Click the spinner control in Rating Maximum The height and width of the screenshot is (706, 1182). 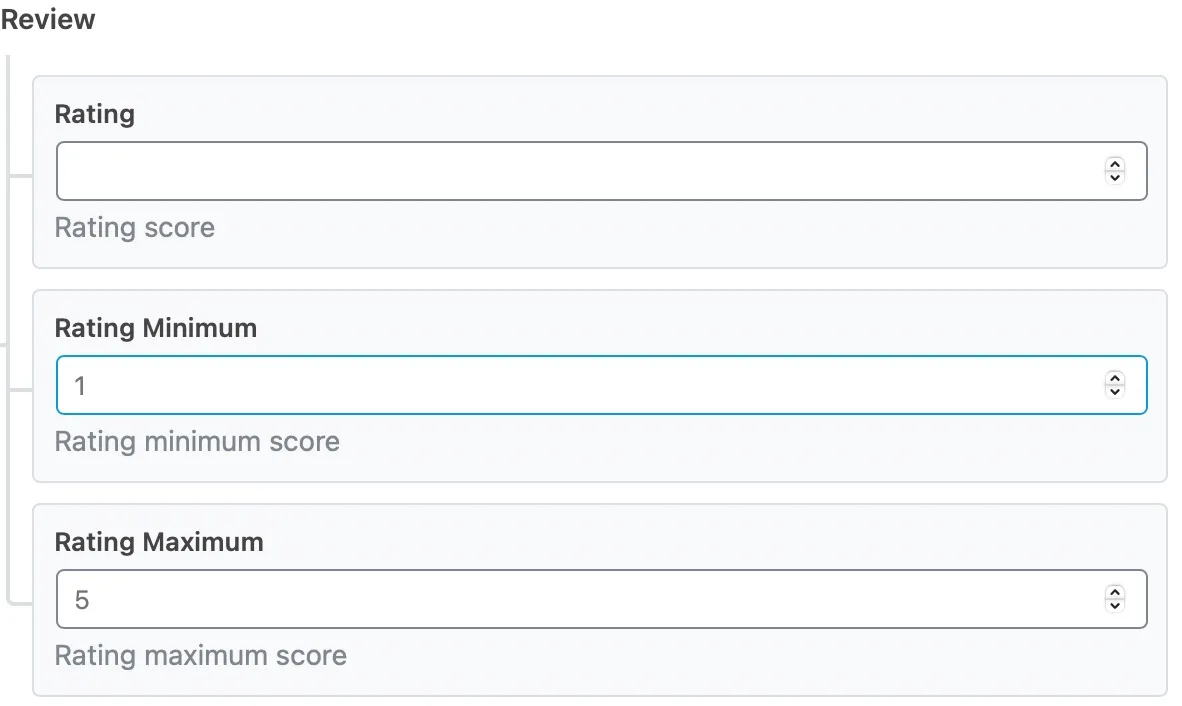[x=1114, y=599]
